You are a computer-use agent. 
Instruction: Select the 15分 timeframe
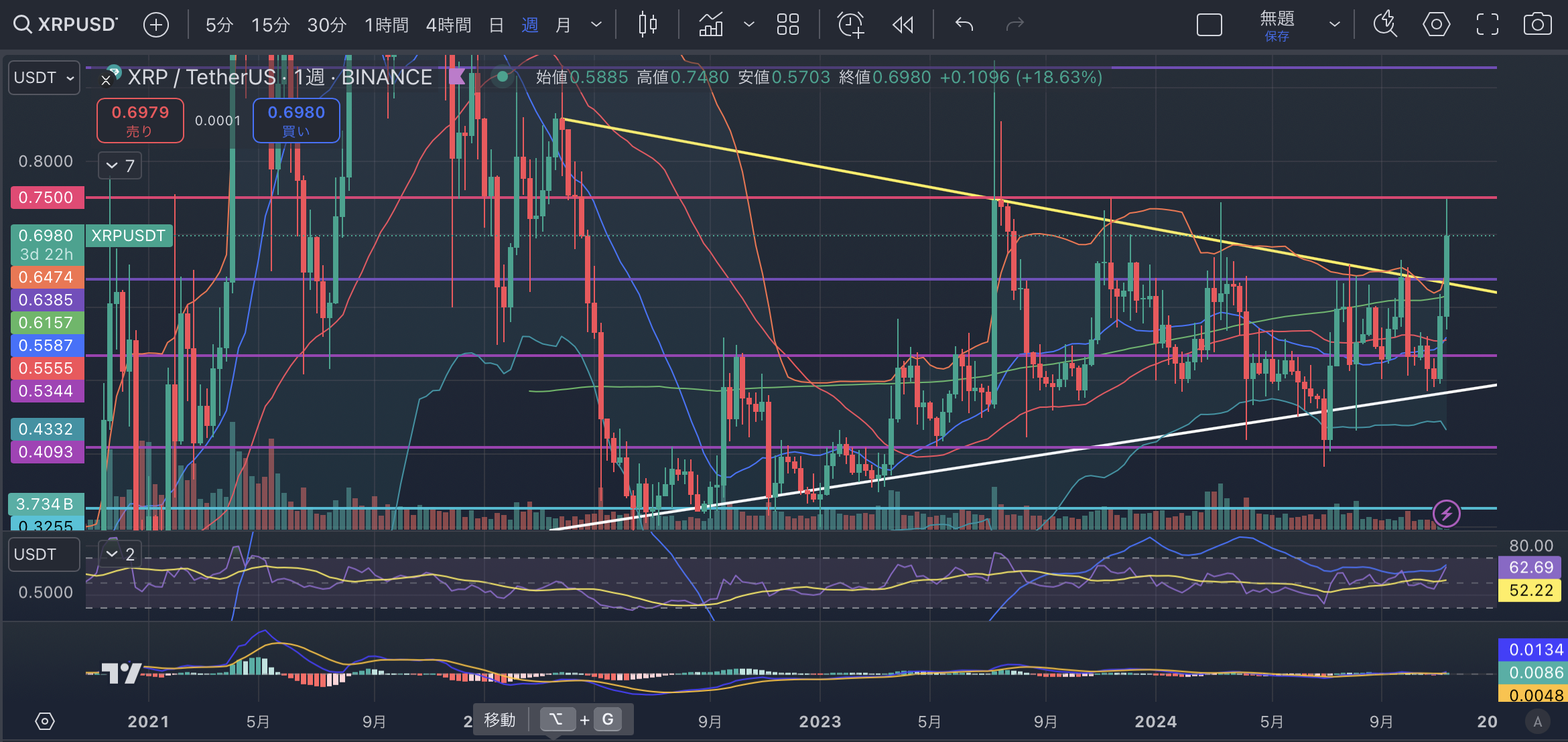point(270,25)
